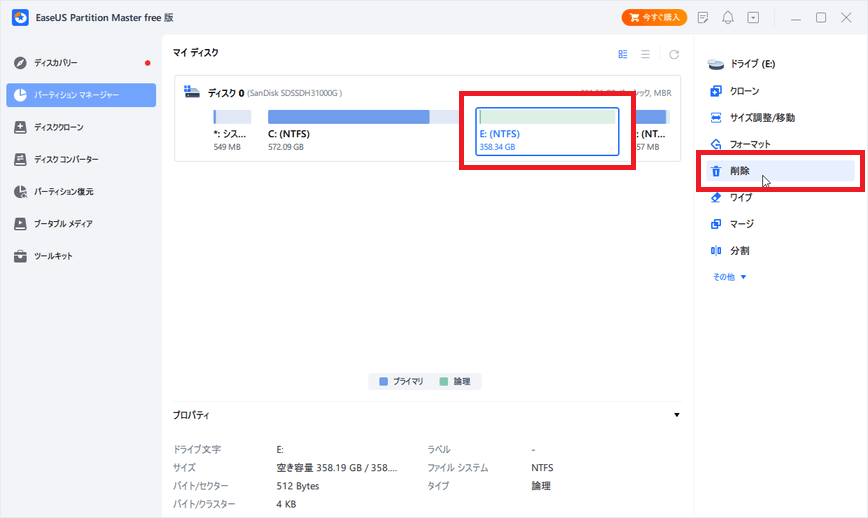Click the notification bell icon

728,18
